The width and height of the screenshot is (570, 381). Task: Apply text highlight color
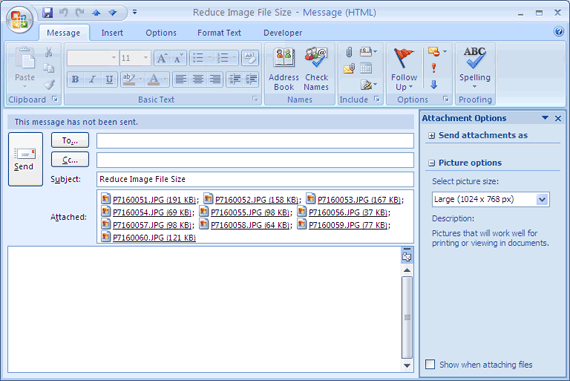(x=129, y=79)
